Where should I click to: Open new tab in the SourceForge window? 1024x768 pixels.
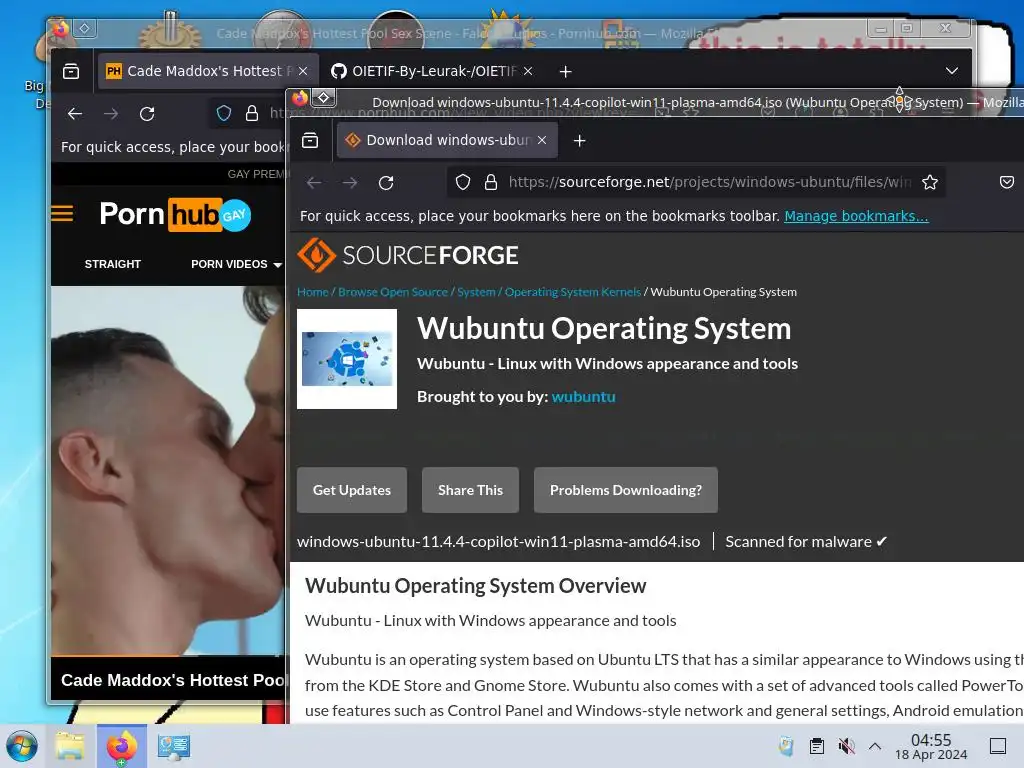tap(579, 140)
